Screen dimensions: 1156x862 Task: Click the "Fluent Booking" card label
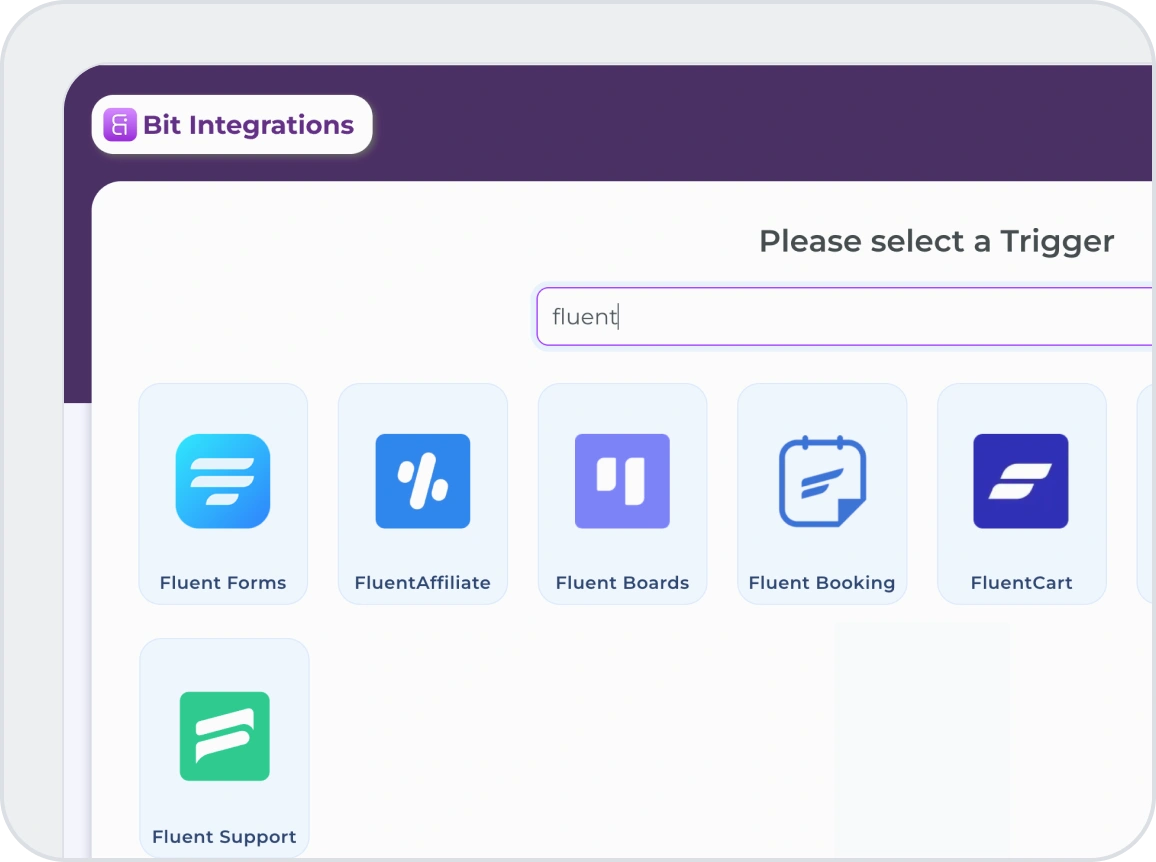coord(822,583)
